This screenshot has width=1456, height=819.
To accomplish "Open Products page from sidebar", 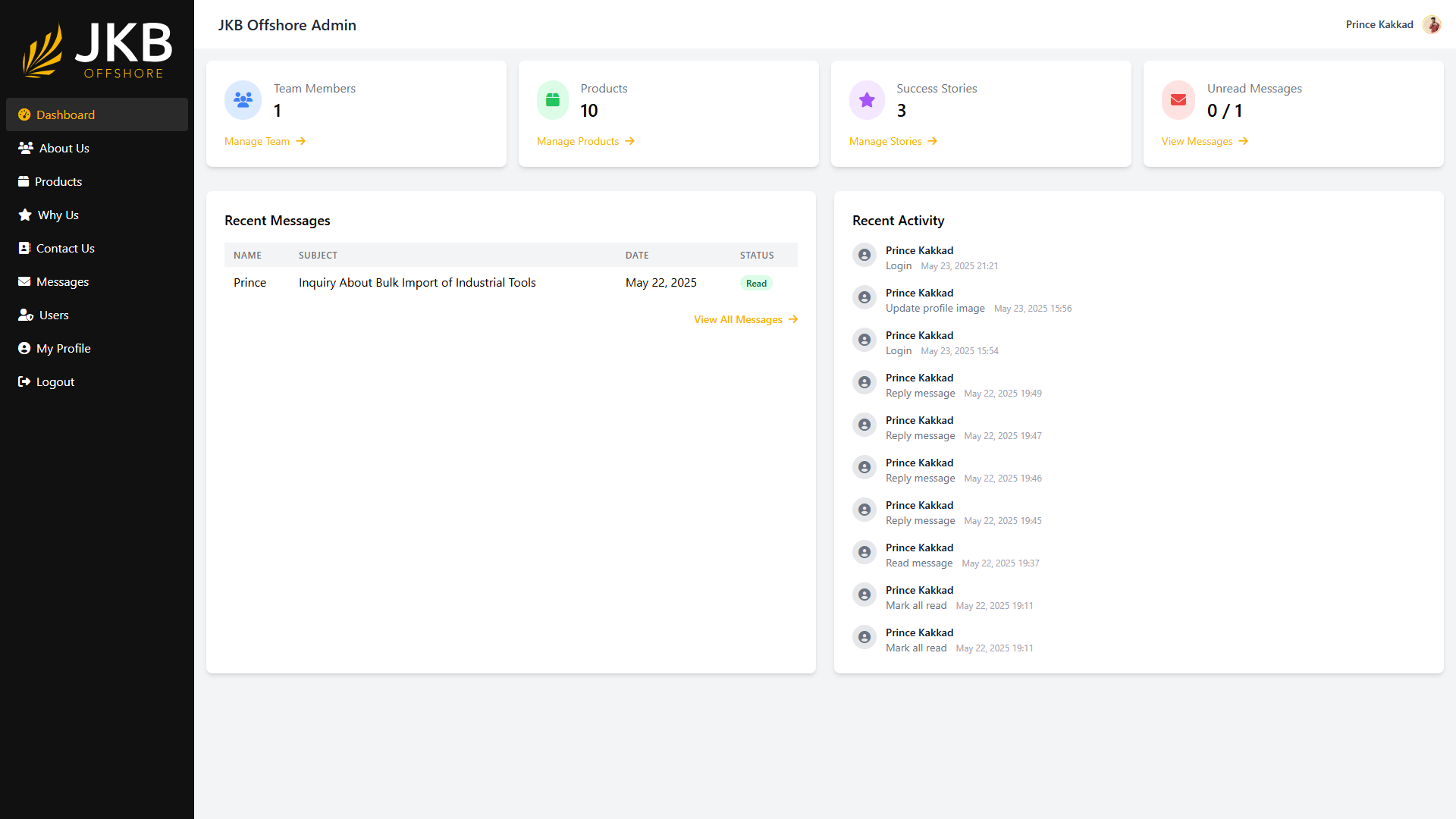I will click(x=58, y=181).
